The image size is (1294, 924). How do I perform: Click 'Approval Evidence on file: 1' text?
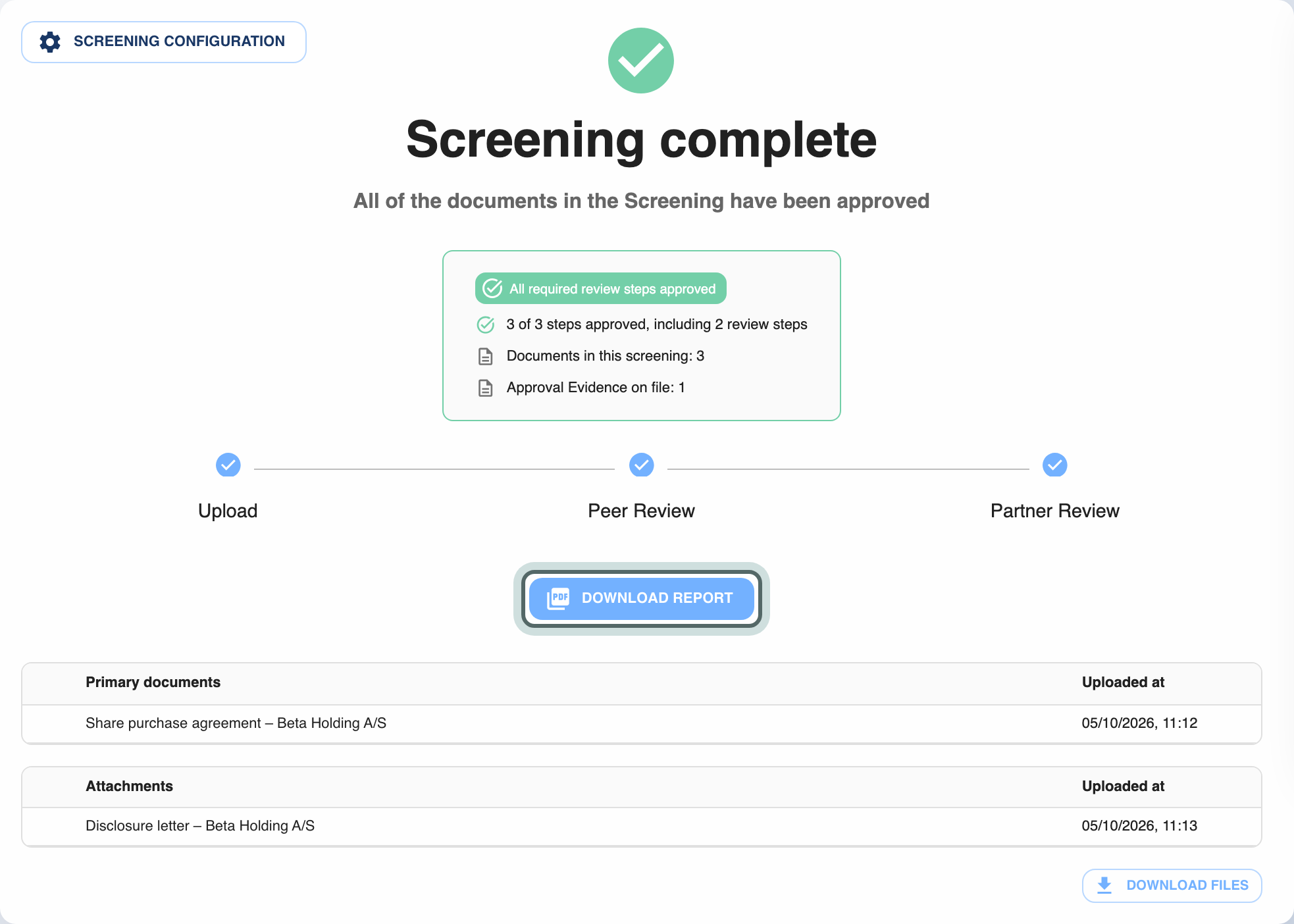coord(596,388)
